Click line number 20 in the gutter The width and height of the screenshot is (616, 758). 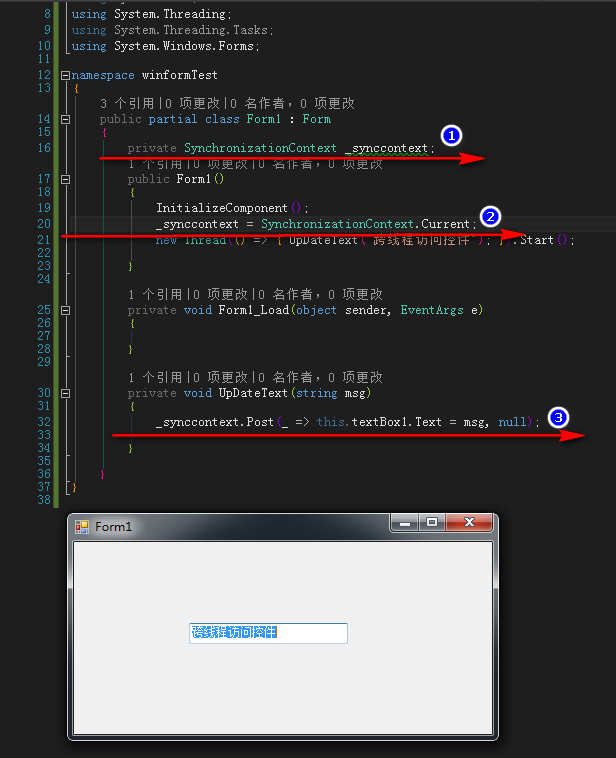point(44,224)
